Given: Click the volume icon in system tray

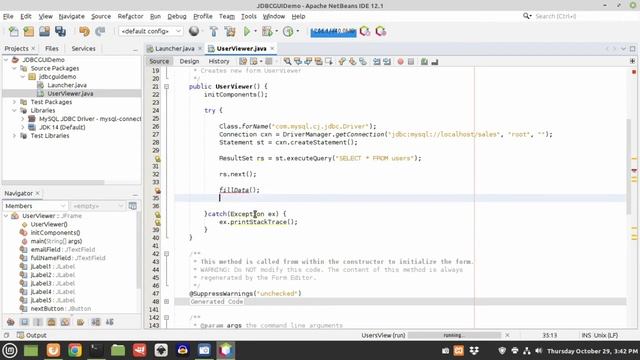Looking at the screenshot, I should (x=539, y=351).
